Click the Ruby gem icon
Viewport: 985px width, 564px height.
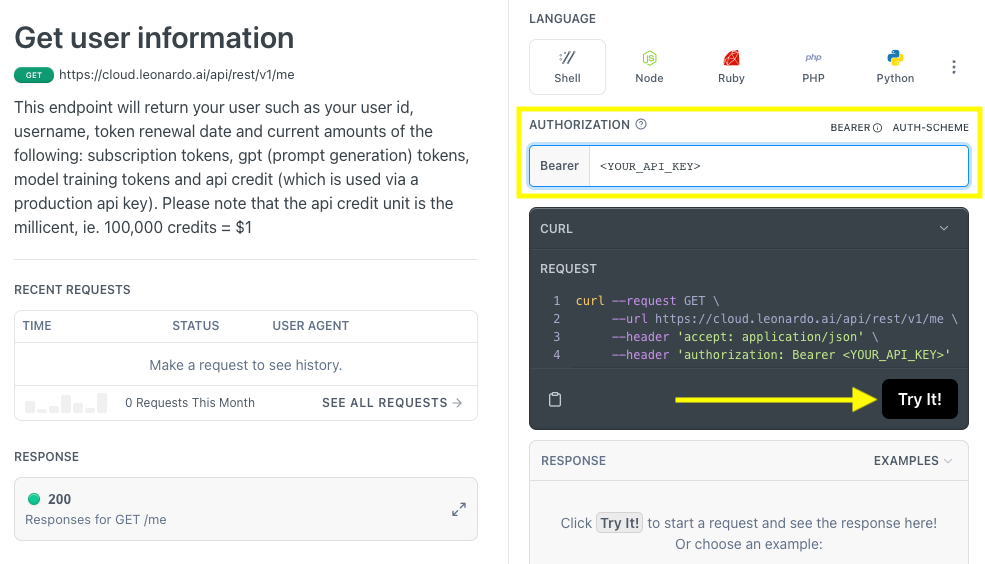point(731,58)
